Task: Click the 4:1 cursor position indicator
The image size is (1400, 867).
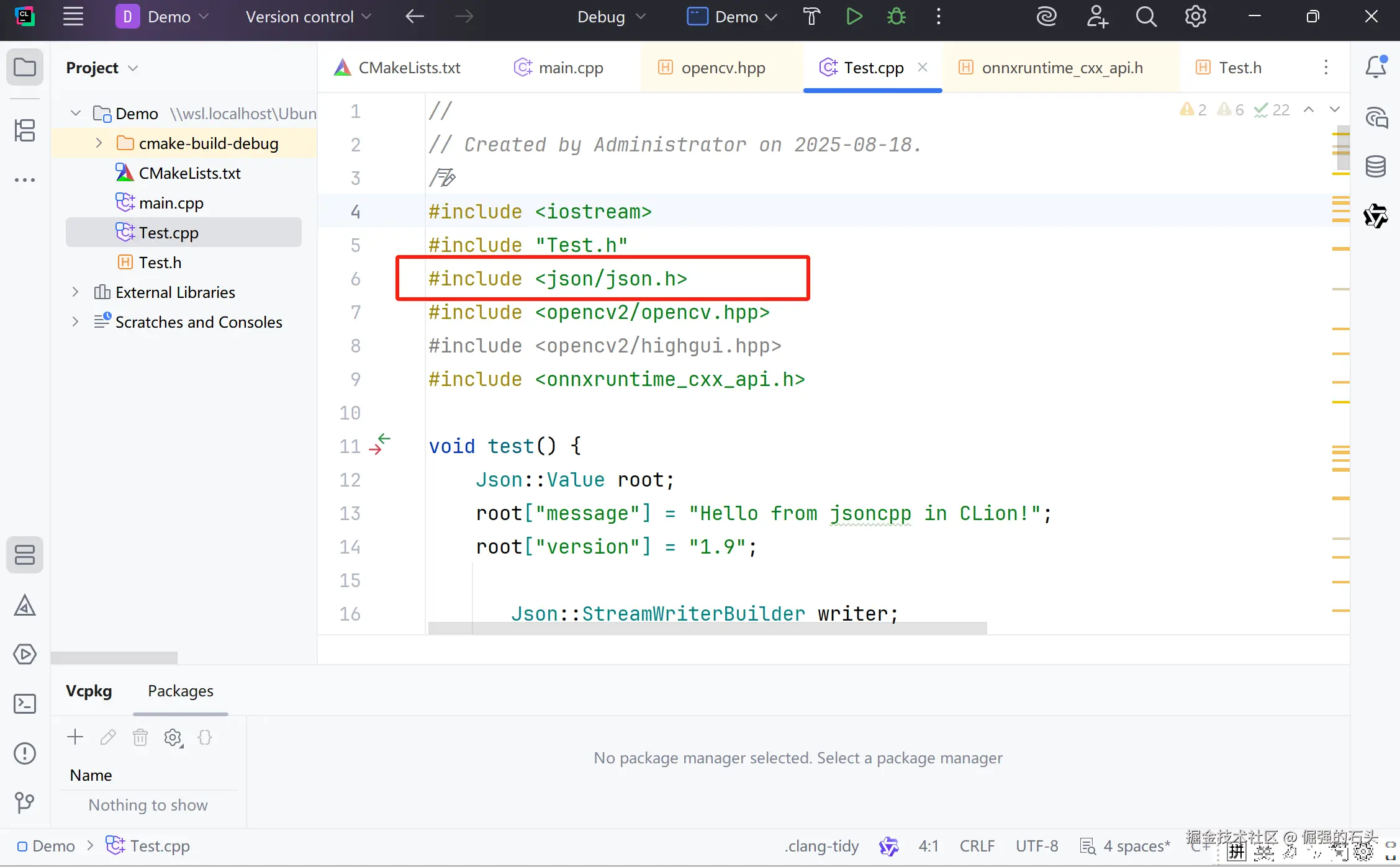Action: (x=929, y=846)
